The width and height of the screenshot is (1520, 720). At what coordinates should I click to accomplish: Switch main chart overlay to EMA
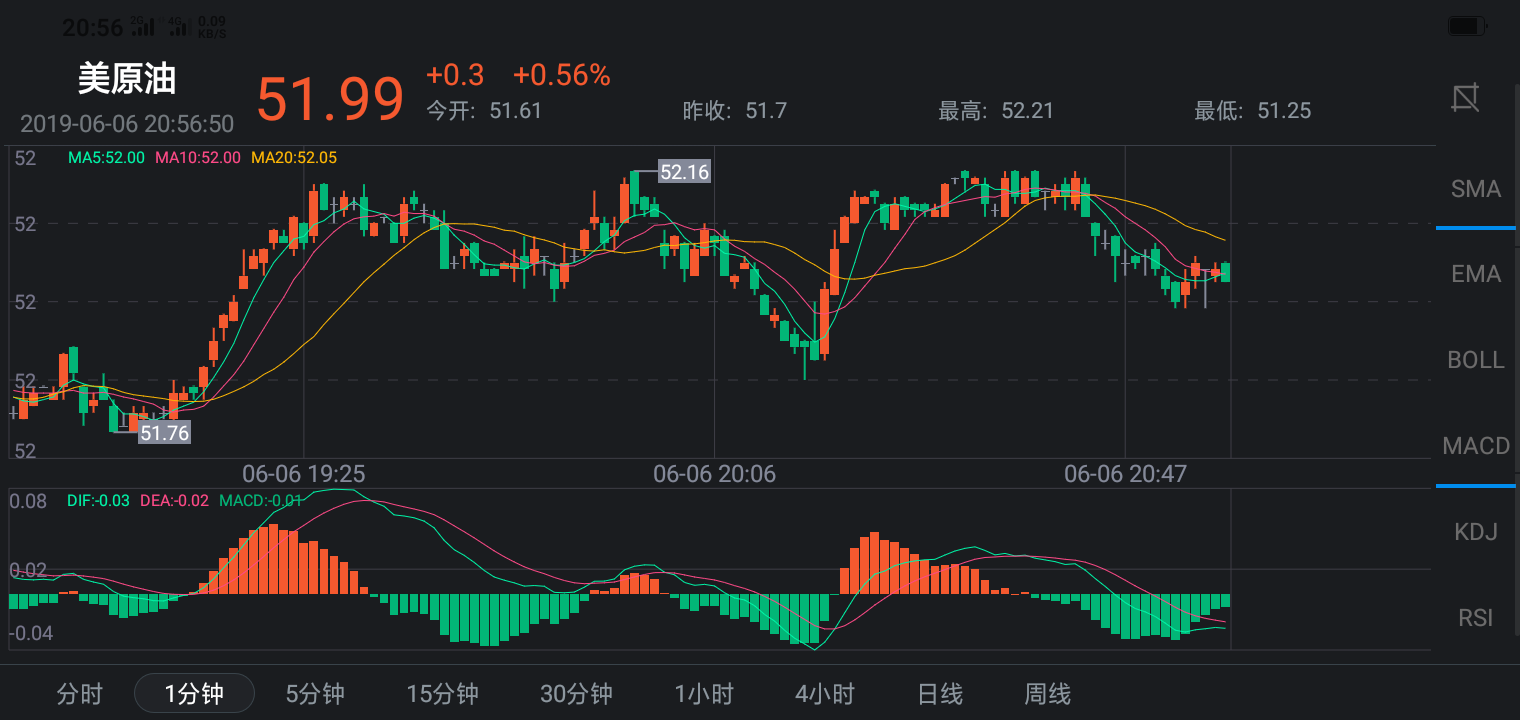(1476, 274)
